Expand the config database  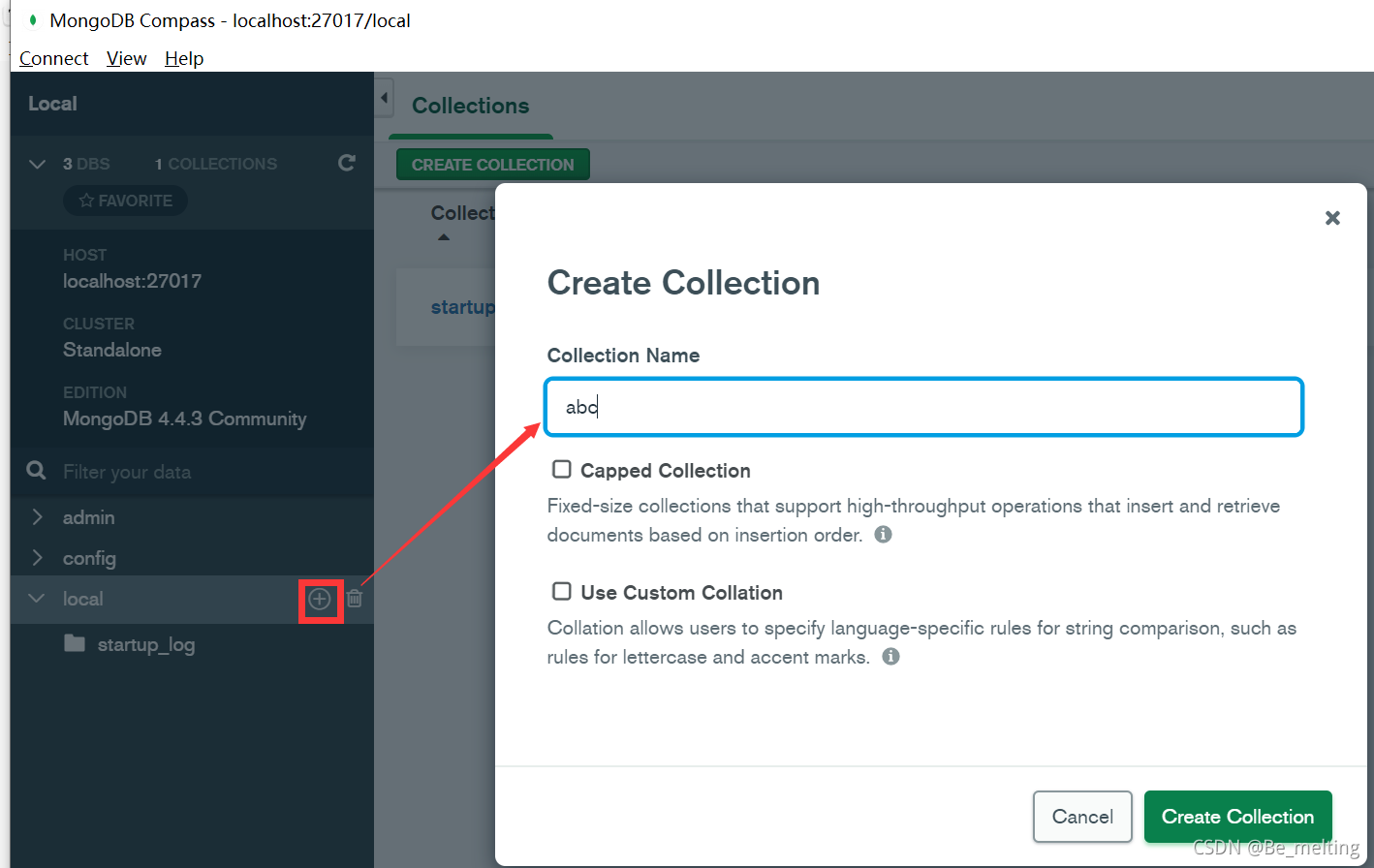37,558
